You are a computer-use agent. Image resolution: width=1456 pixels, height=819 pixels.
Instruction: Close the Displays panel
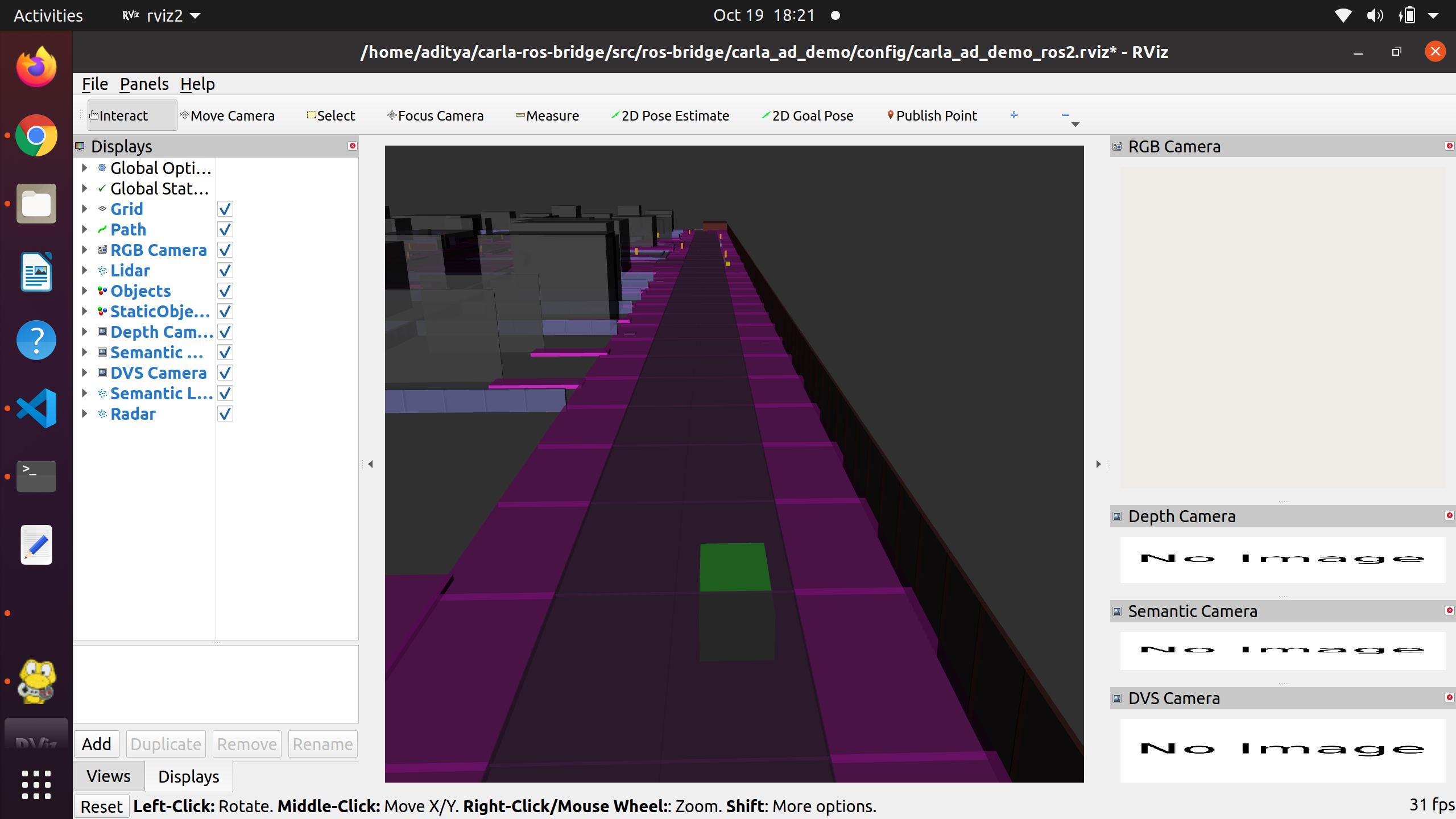tap(353, 146)
